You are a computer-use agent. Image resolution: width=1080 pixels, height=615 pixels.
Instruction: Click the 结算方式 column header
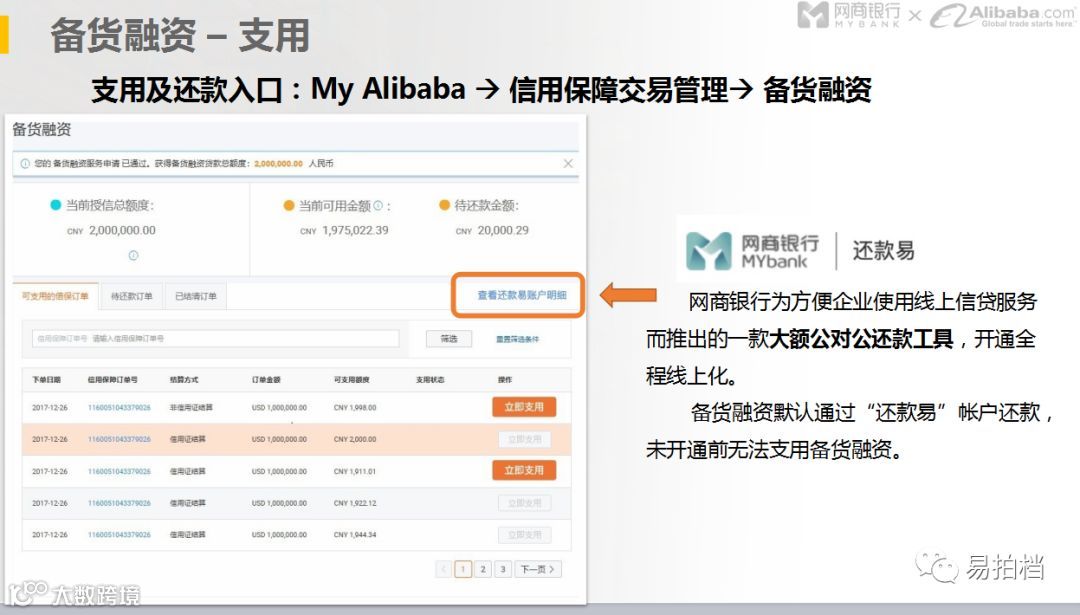pos(184,380)
